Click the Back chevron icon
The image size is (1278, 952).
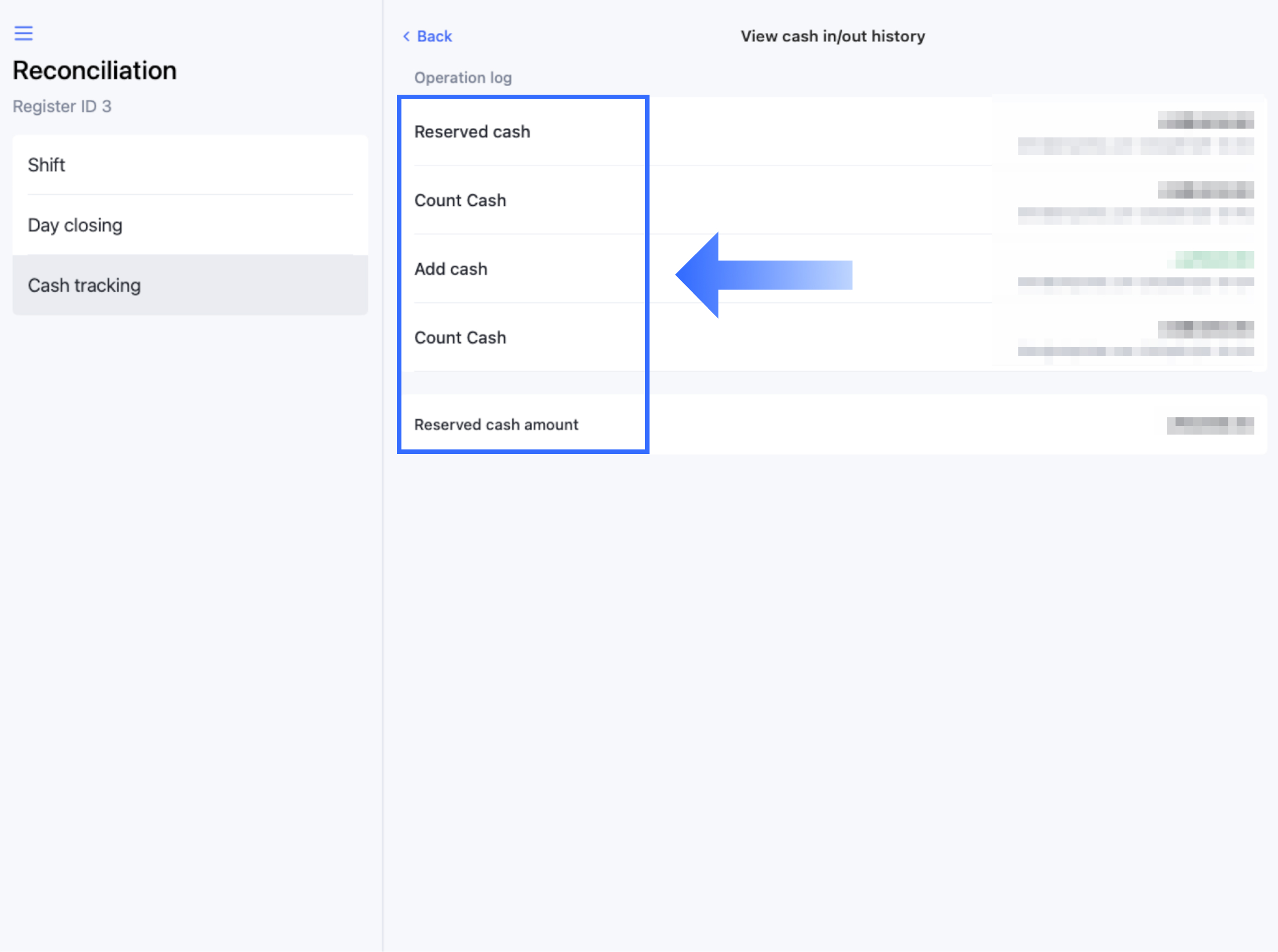click(406, 36)
